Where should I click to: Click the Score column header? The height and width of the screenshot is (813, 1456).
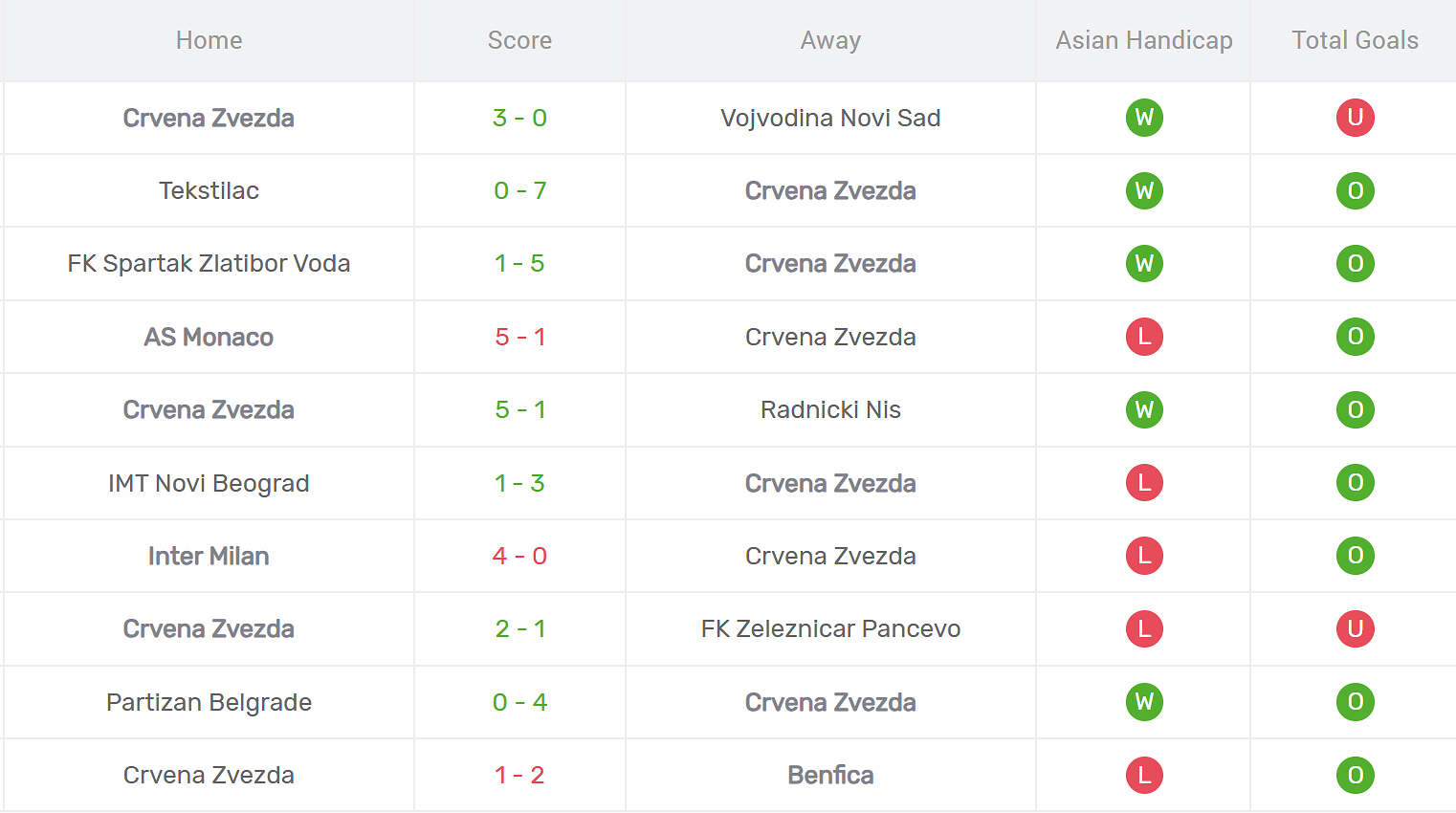(x=519, y=40)
